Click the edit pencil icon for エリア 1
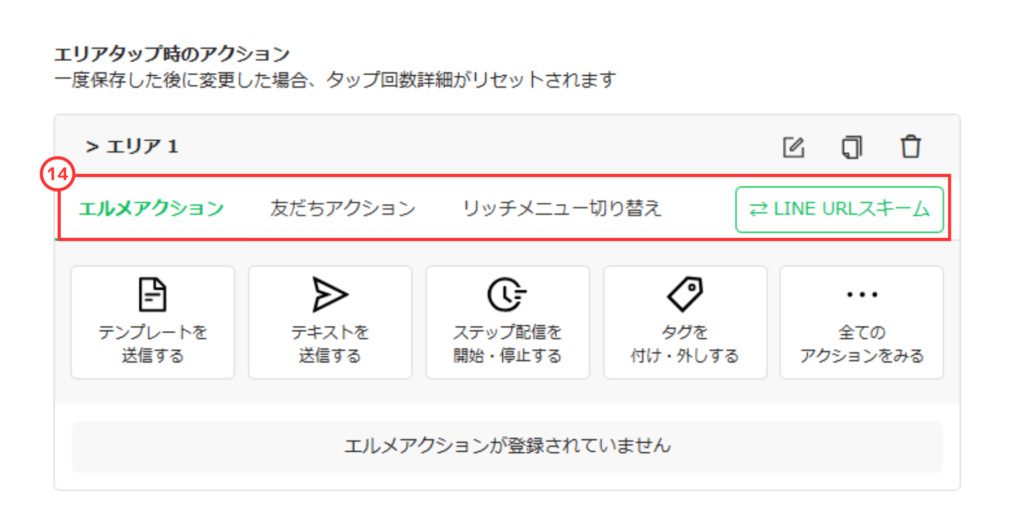 [793, 147]
